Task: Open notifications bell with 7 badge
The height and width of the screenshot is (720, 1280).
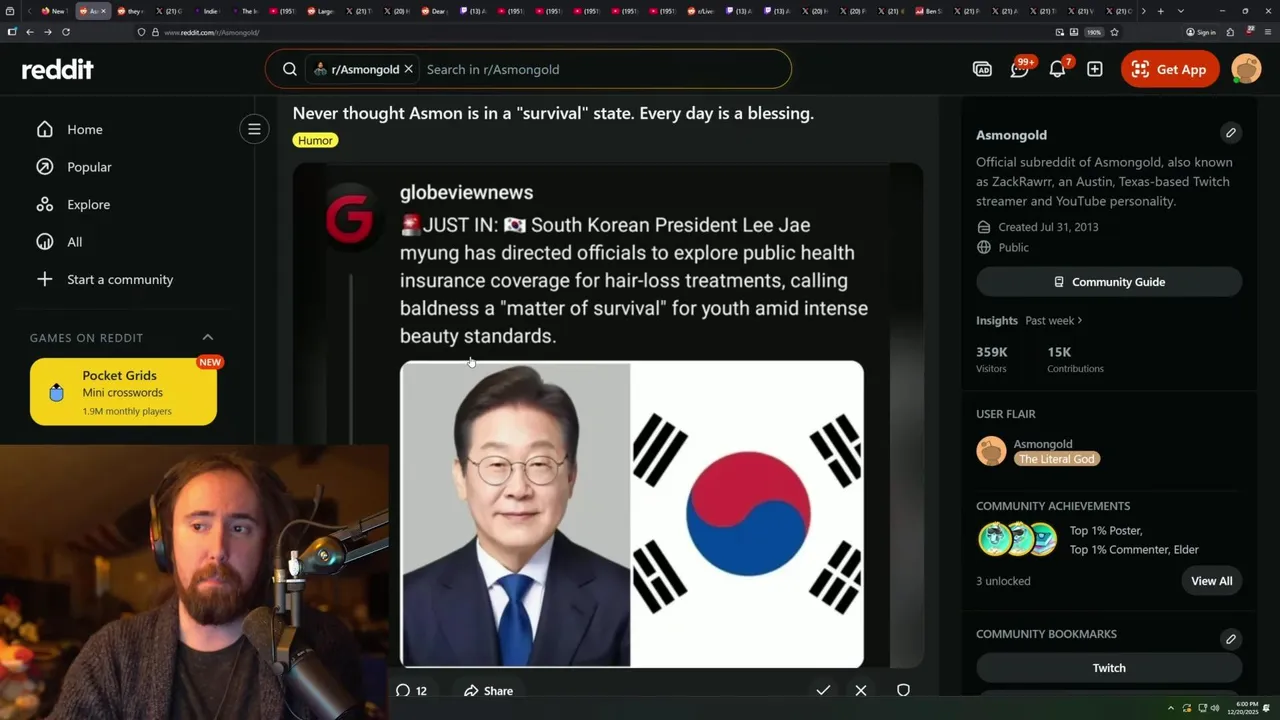Action: (1058, 69)
